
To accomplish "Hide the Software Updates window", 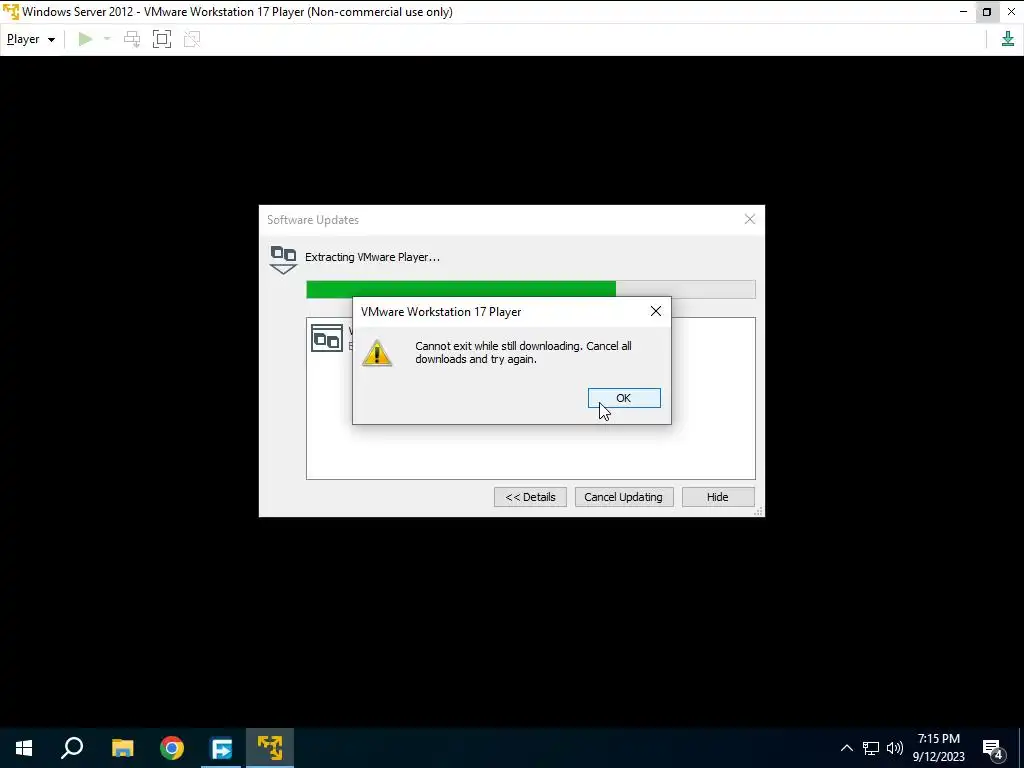I will tap(718, 497).
